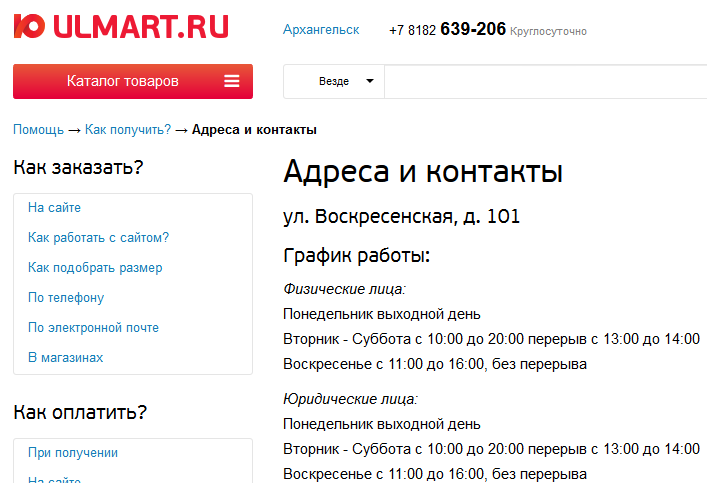
Task: Click the address ул. Воскресенская, д. 101
Action: pos(402,217)
